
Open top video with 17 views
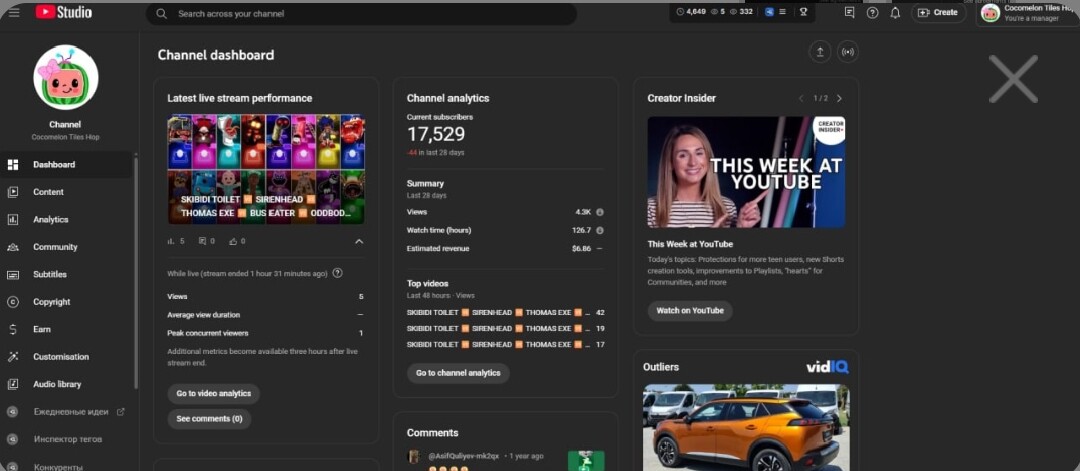pyautogui.click(x=506, y=344)
